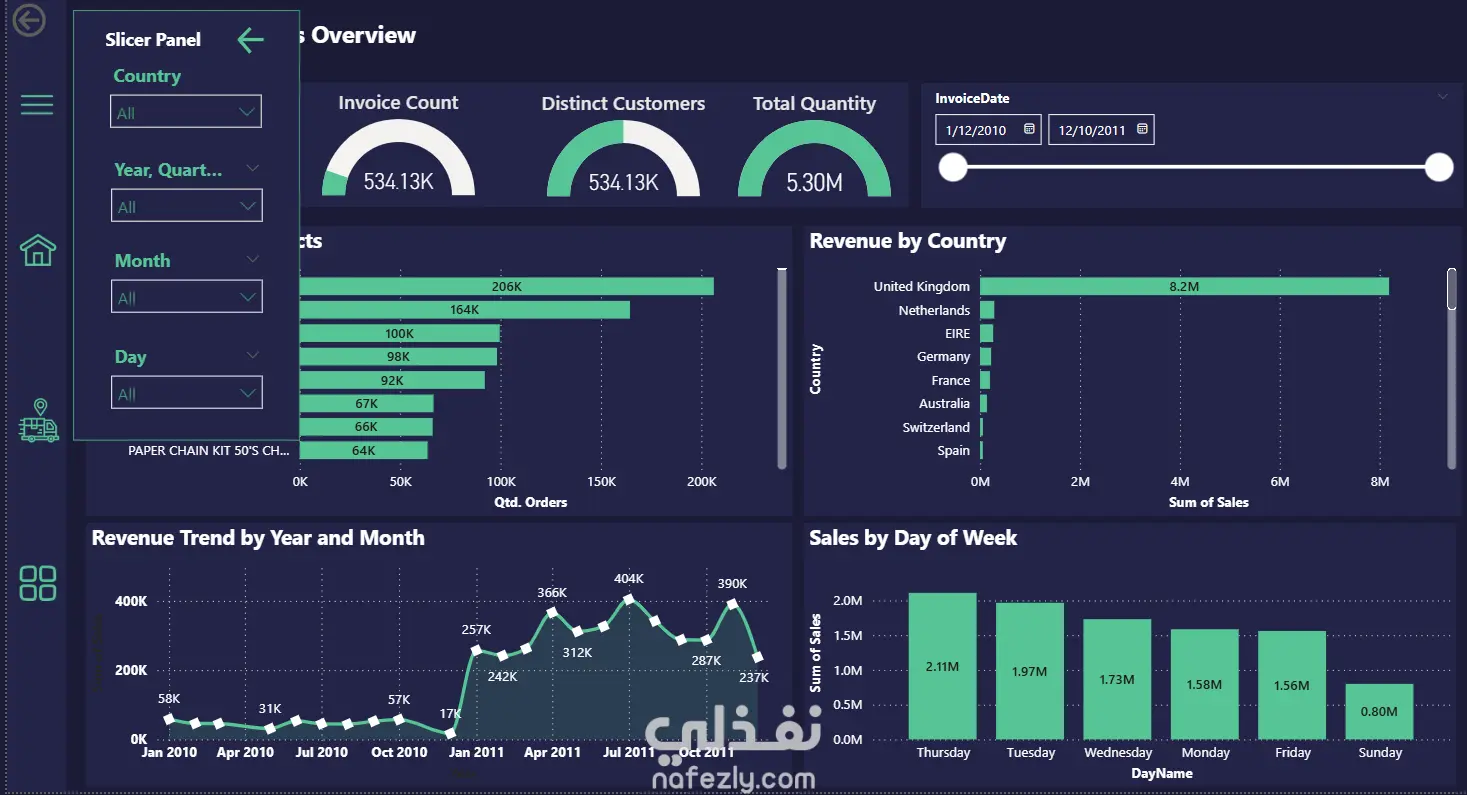
Task: Click the 64K product bar
Action: [363, 450]
